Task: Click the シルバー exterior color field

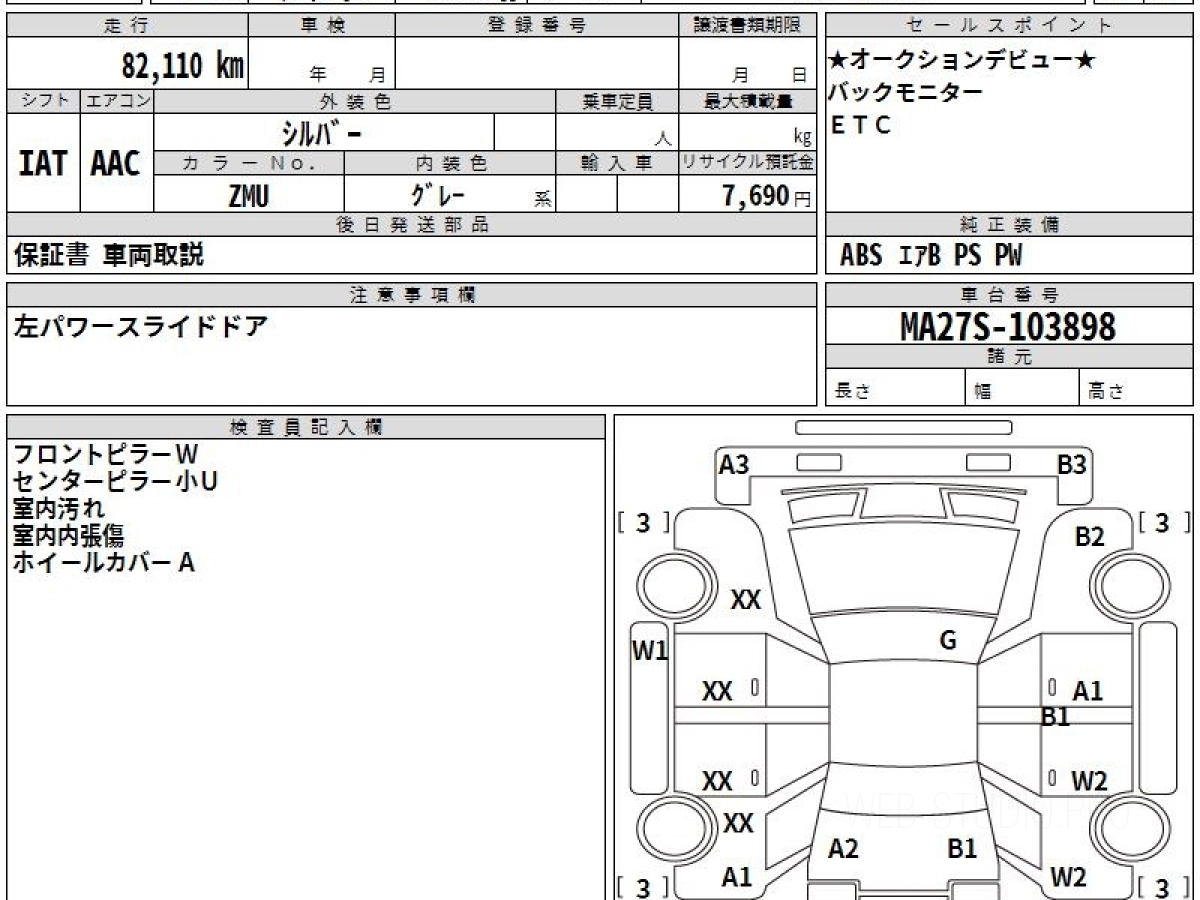Action: (324, 132)
